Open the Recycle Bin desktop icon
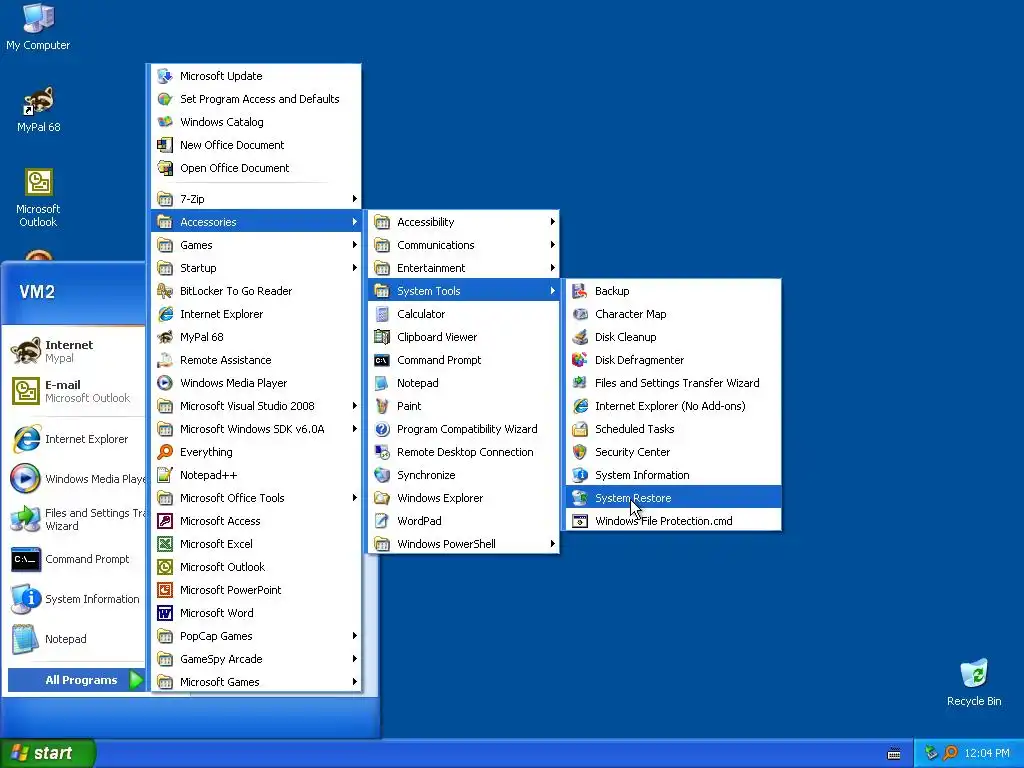This screenshot has height=768, width=1024. click(974, 673)
